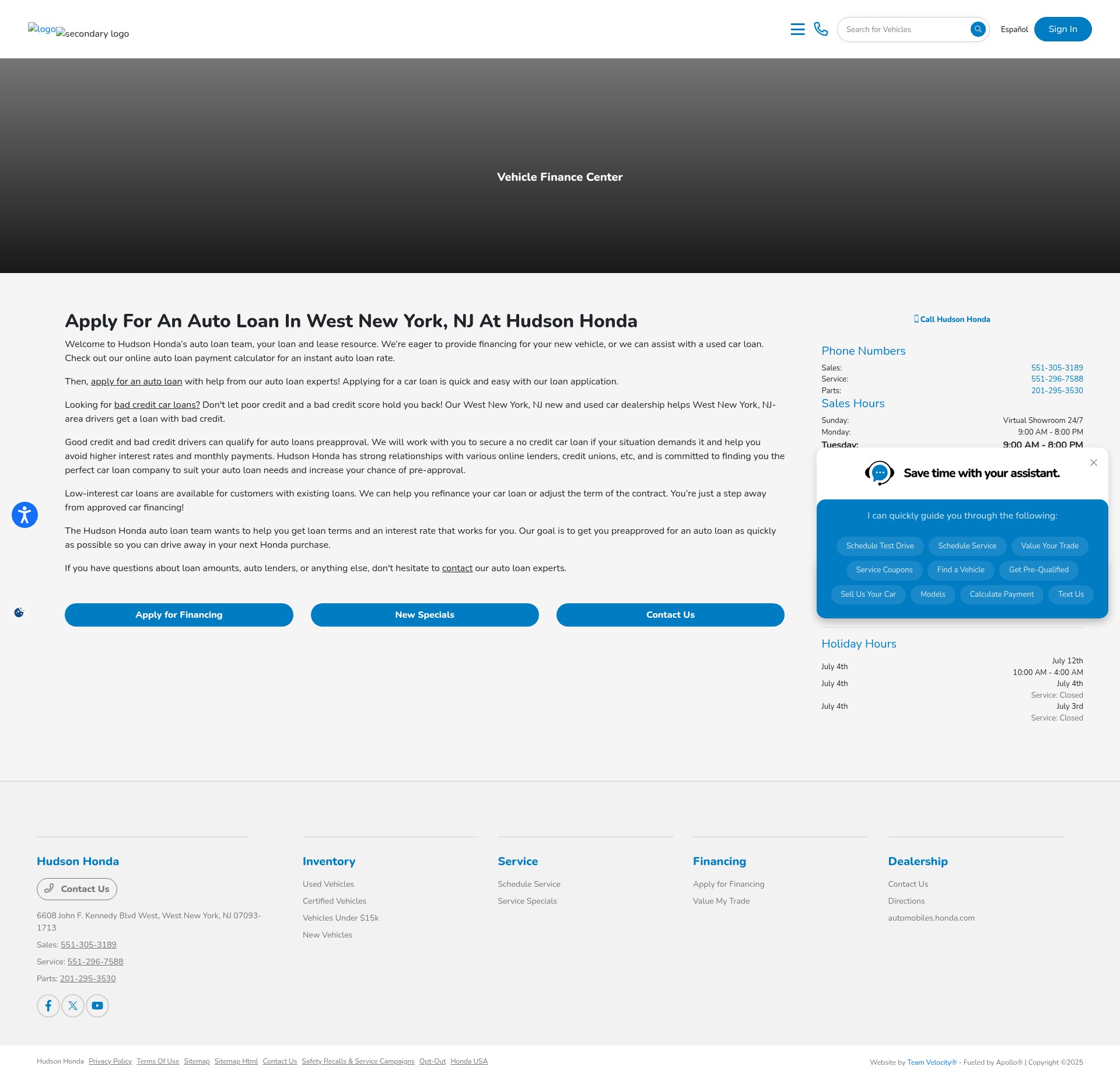Select Service Coupons chip
Viewport: 1120px width, 1077px height.
884,570
